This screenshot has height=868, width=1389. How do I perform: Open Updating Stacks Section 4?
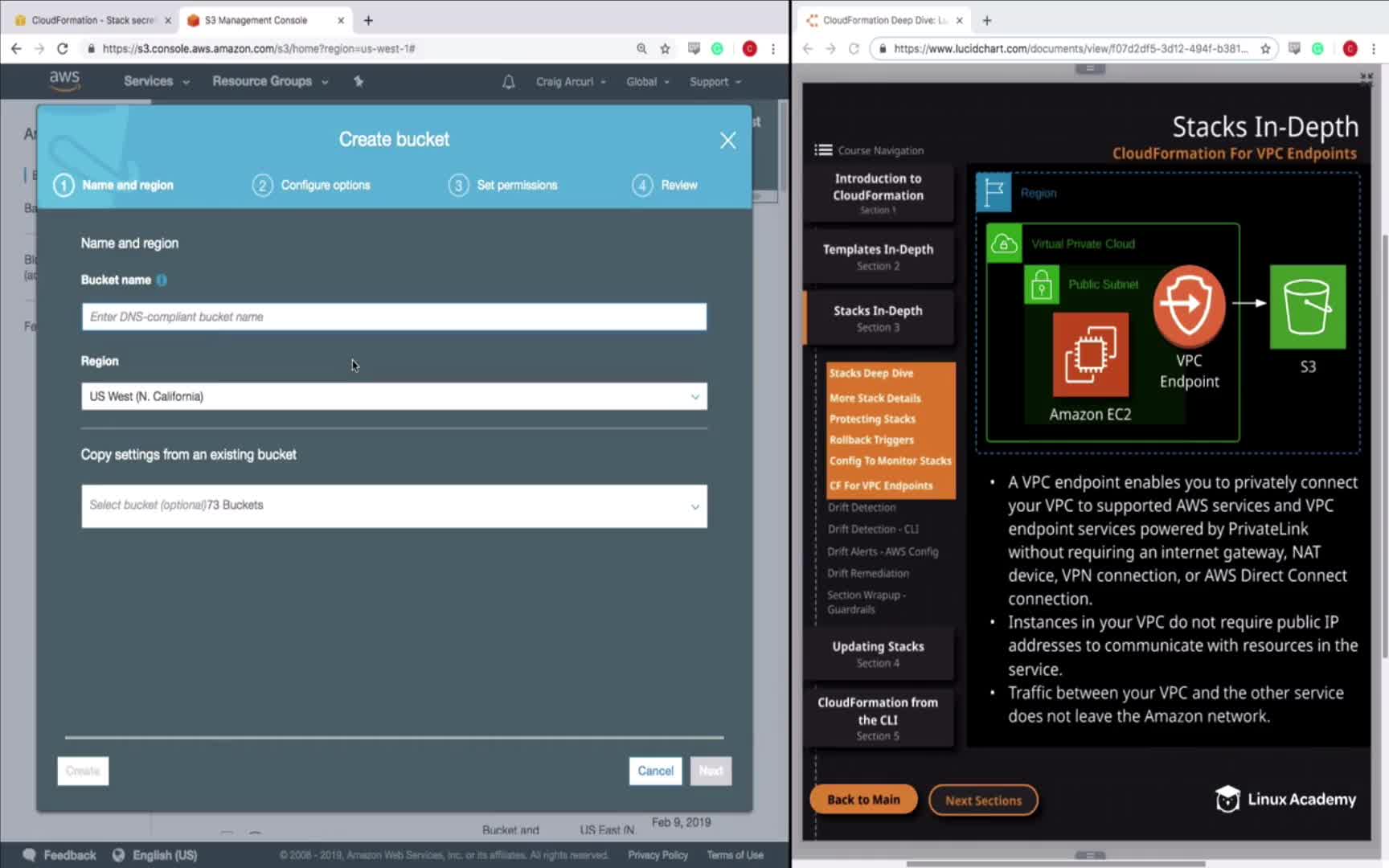tap(878, 653)
